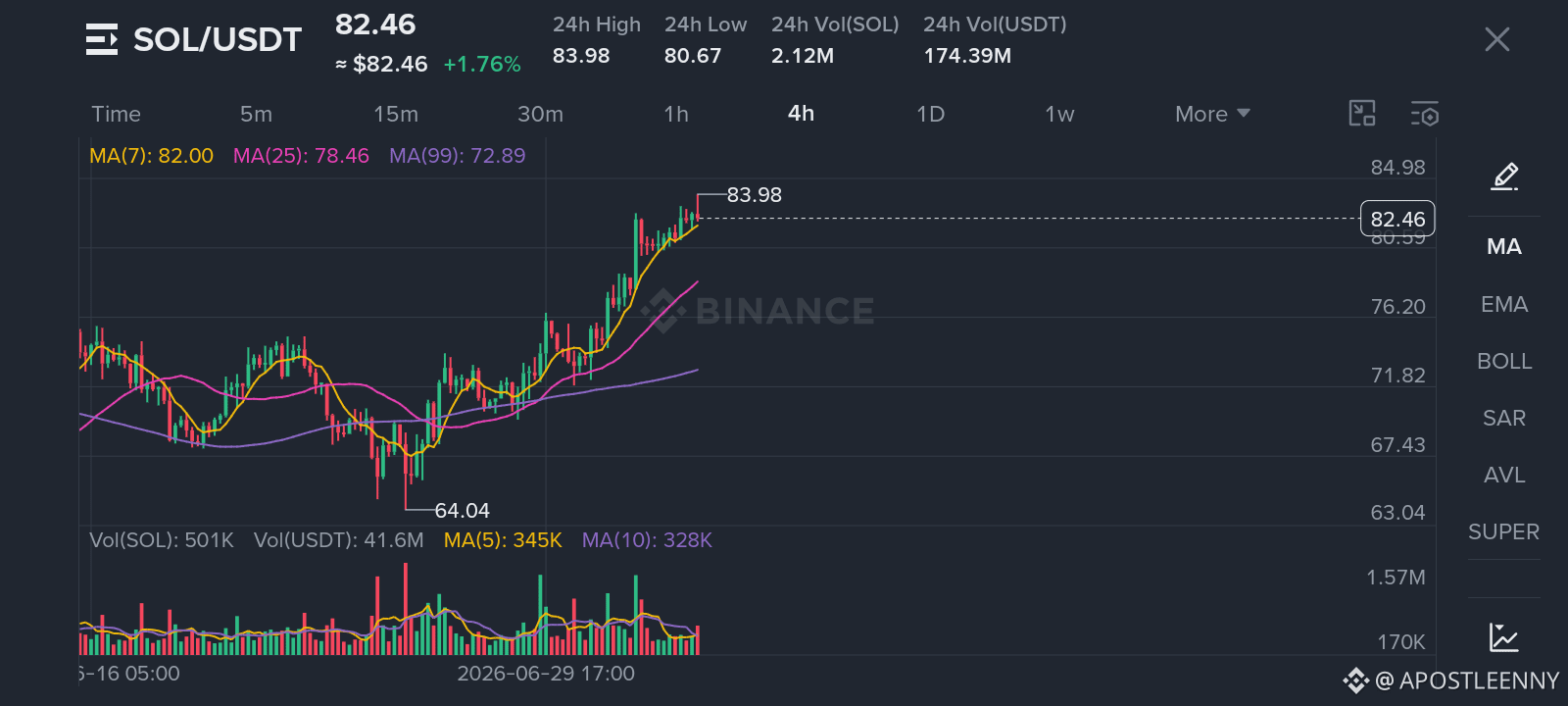Click the ≈ $82.46 converted price
This screenshot has width=1568, height=706.
pos(381,64)
